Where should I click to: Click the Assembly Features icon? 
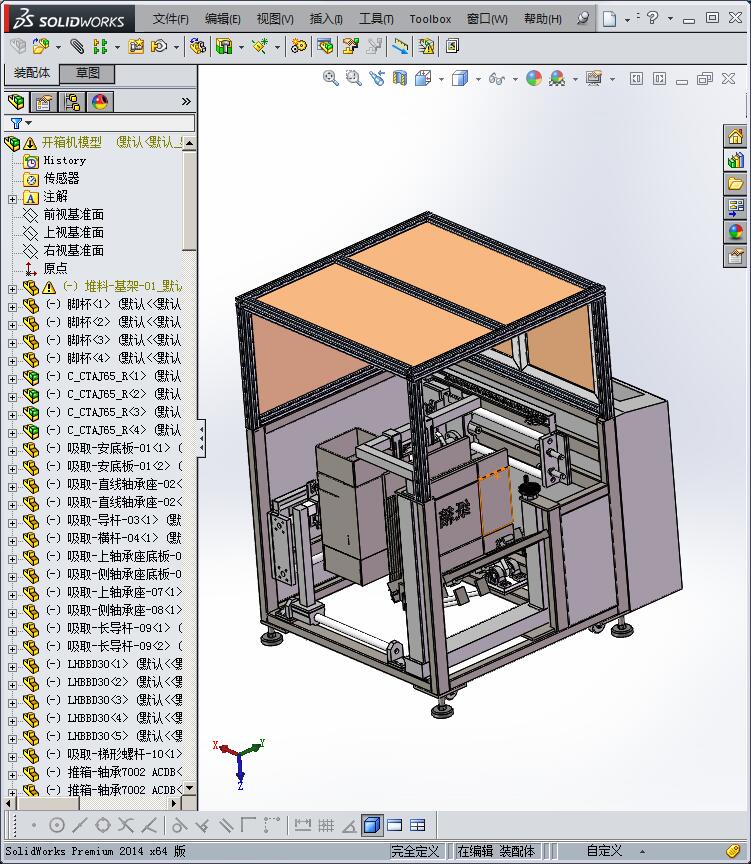coord(224,46)
